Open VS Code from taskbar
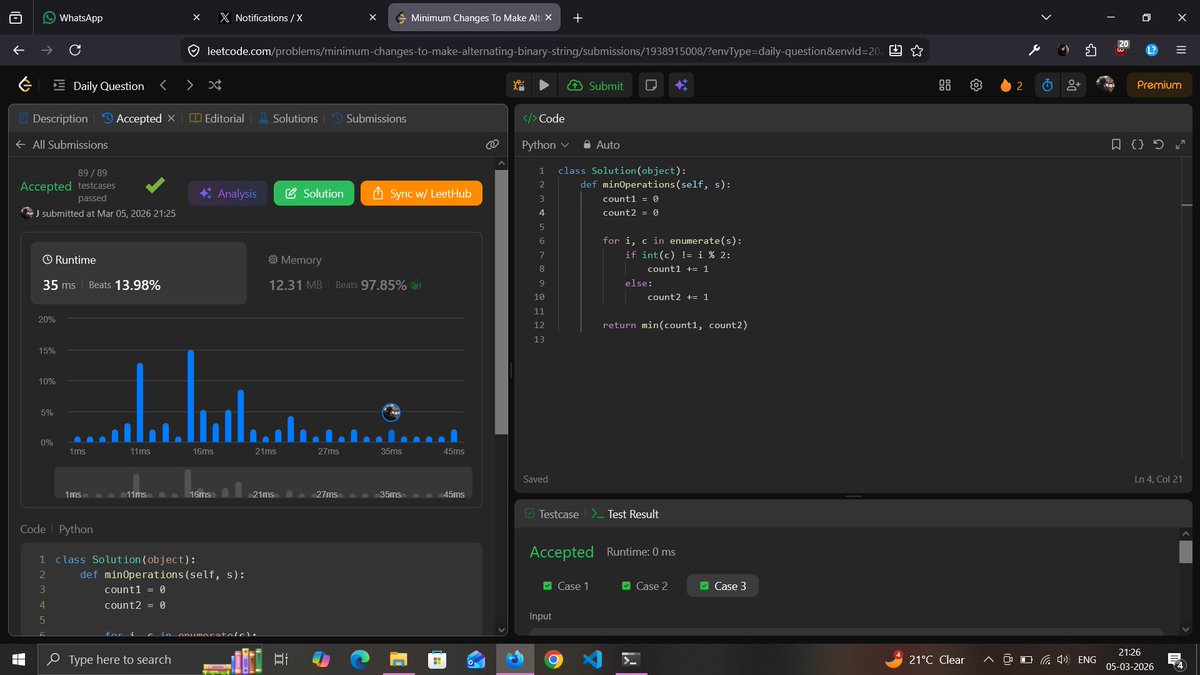This screenshot has height=675, width=1200. pyautogui.click(x=592, y=659)
